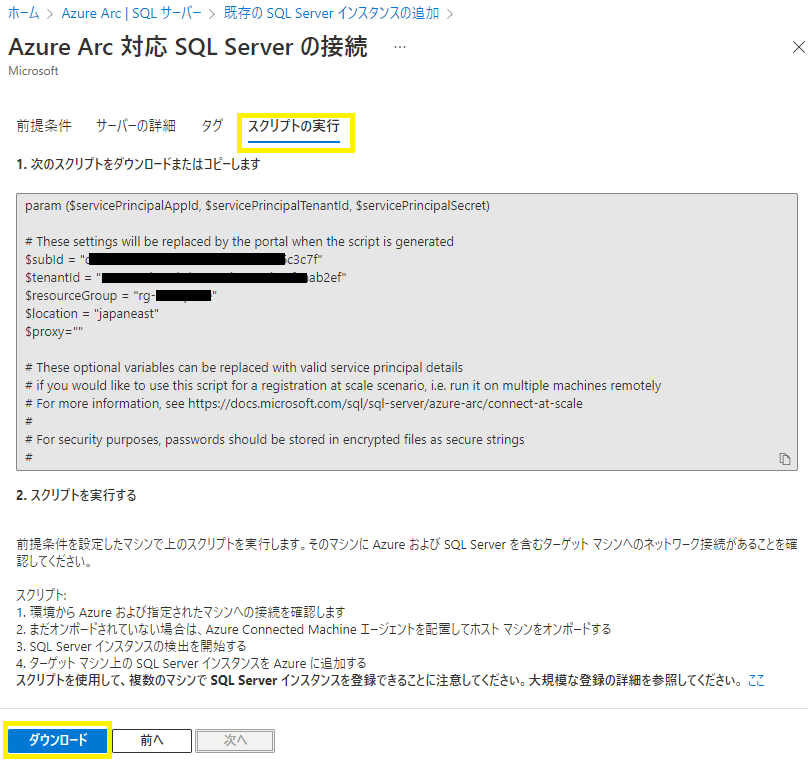Switch to the タグ tab

(212, 126)
